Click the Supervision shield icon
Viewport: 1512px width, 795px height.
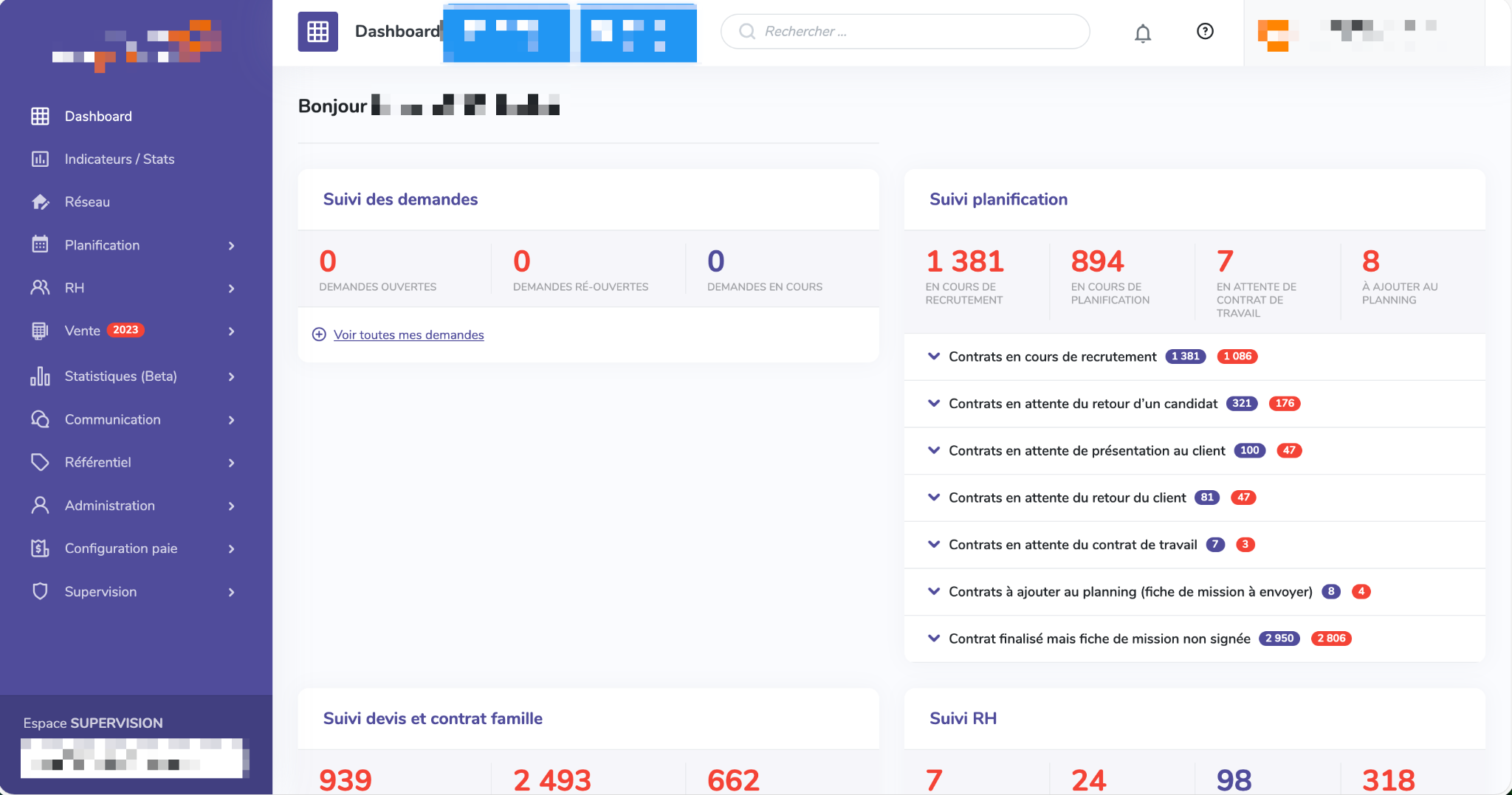[x=40, y=591]
